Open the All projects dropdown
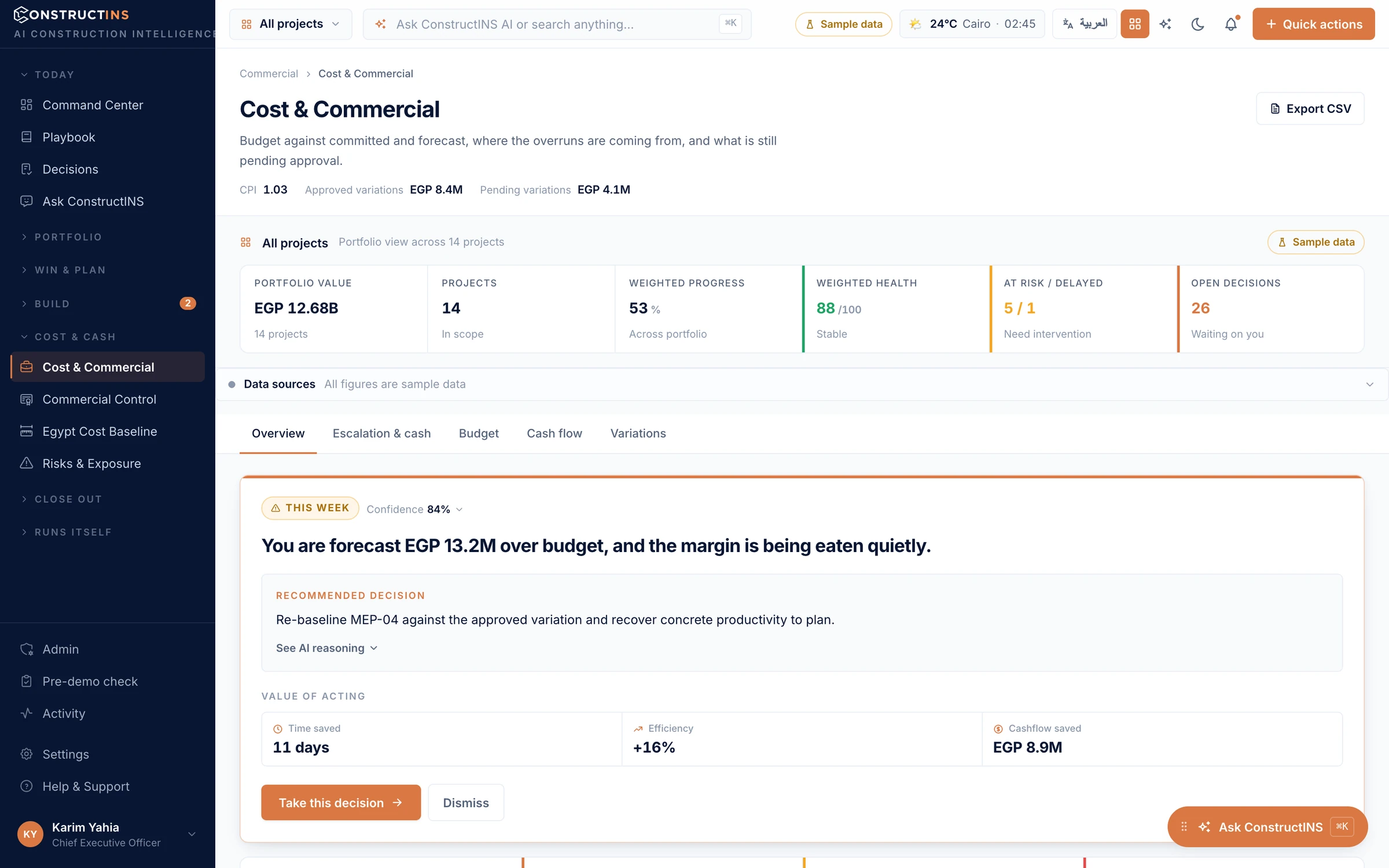 coord(291,24)
